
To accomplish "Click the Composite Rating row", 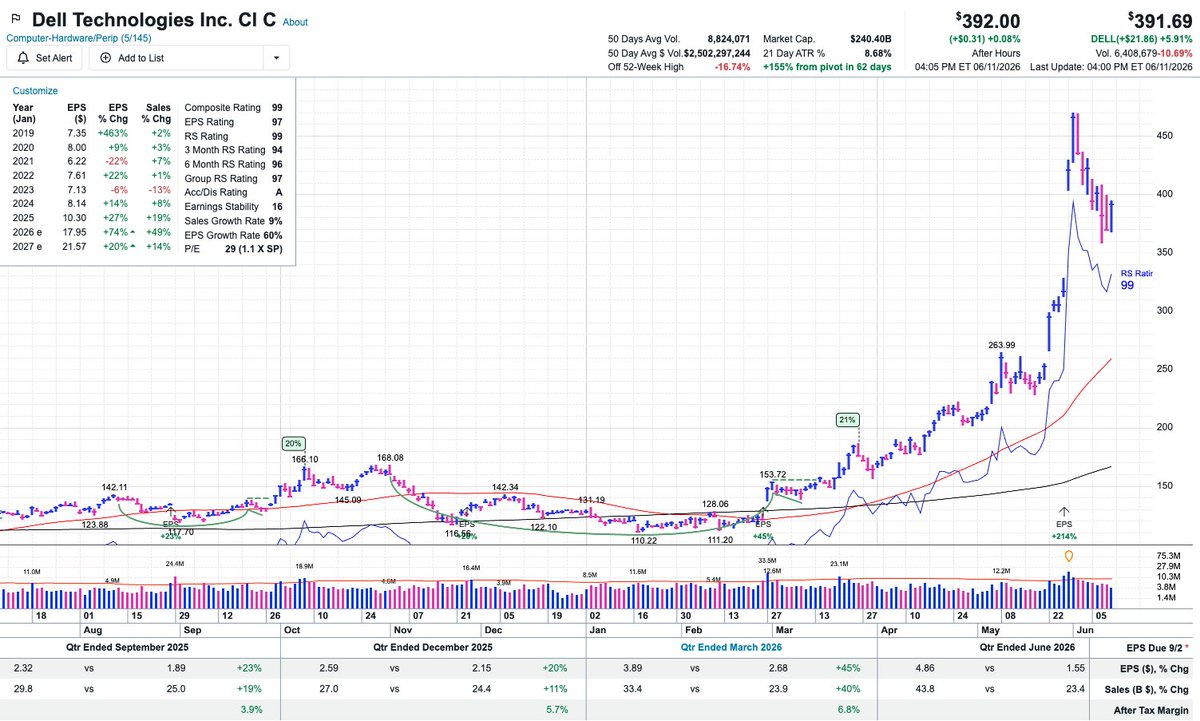I will (233, 108).
